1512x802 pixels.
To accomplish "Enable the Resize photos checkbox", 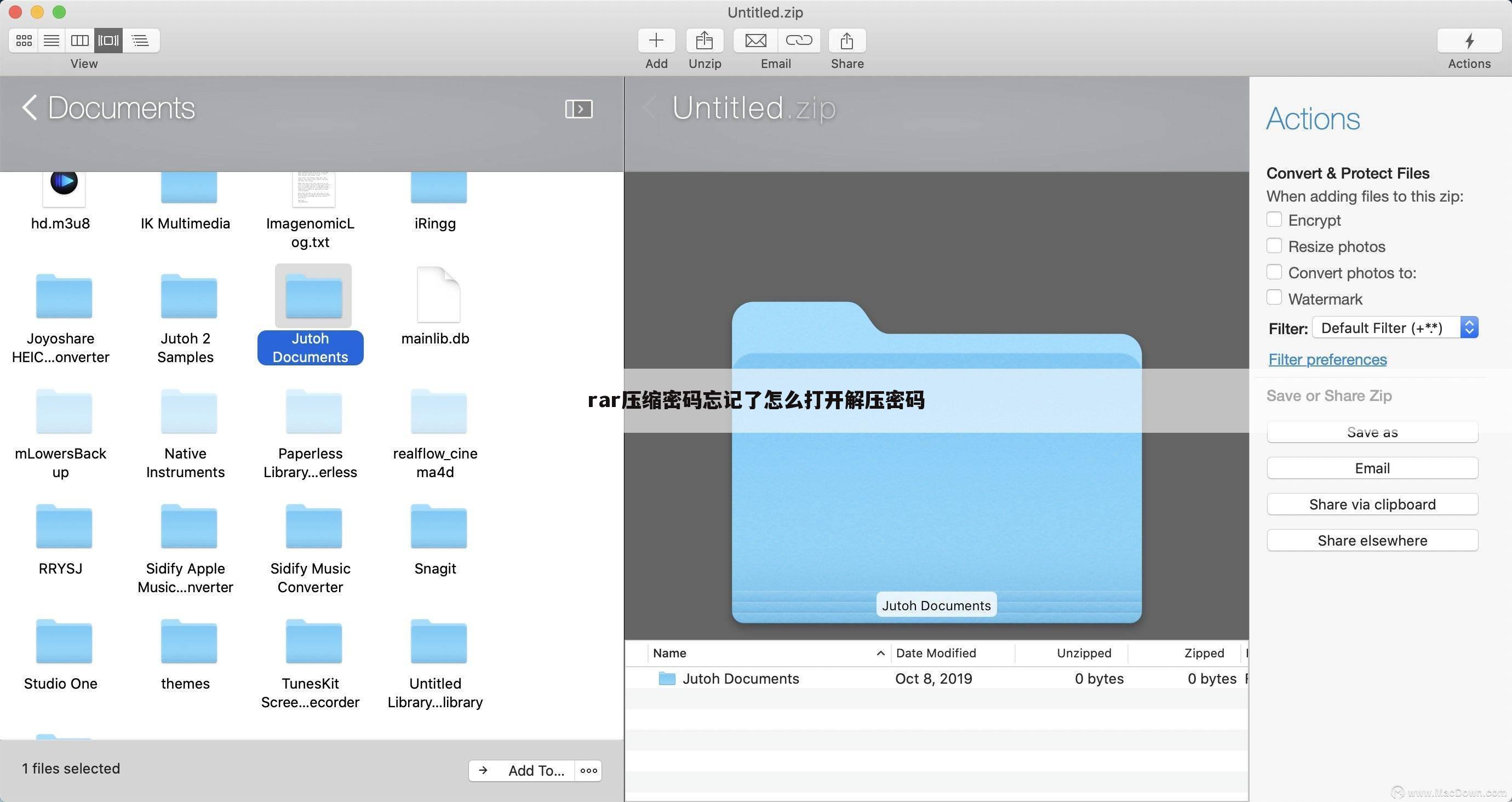I will [1274, 245].
